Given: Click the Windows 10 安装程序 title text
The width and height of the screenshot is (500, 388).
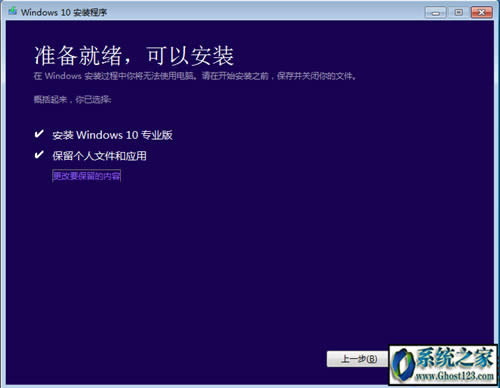Looking at the screenshot, I should click(x=64, y=12).
